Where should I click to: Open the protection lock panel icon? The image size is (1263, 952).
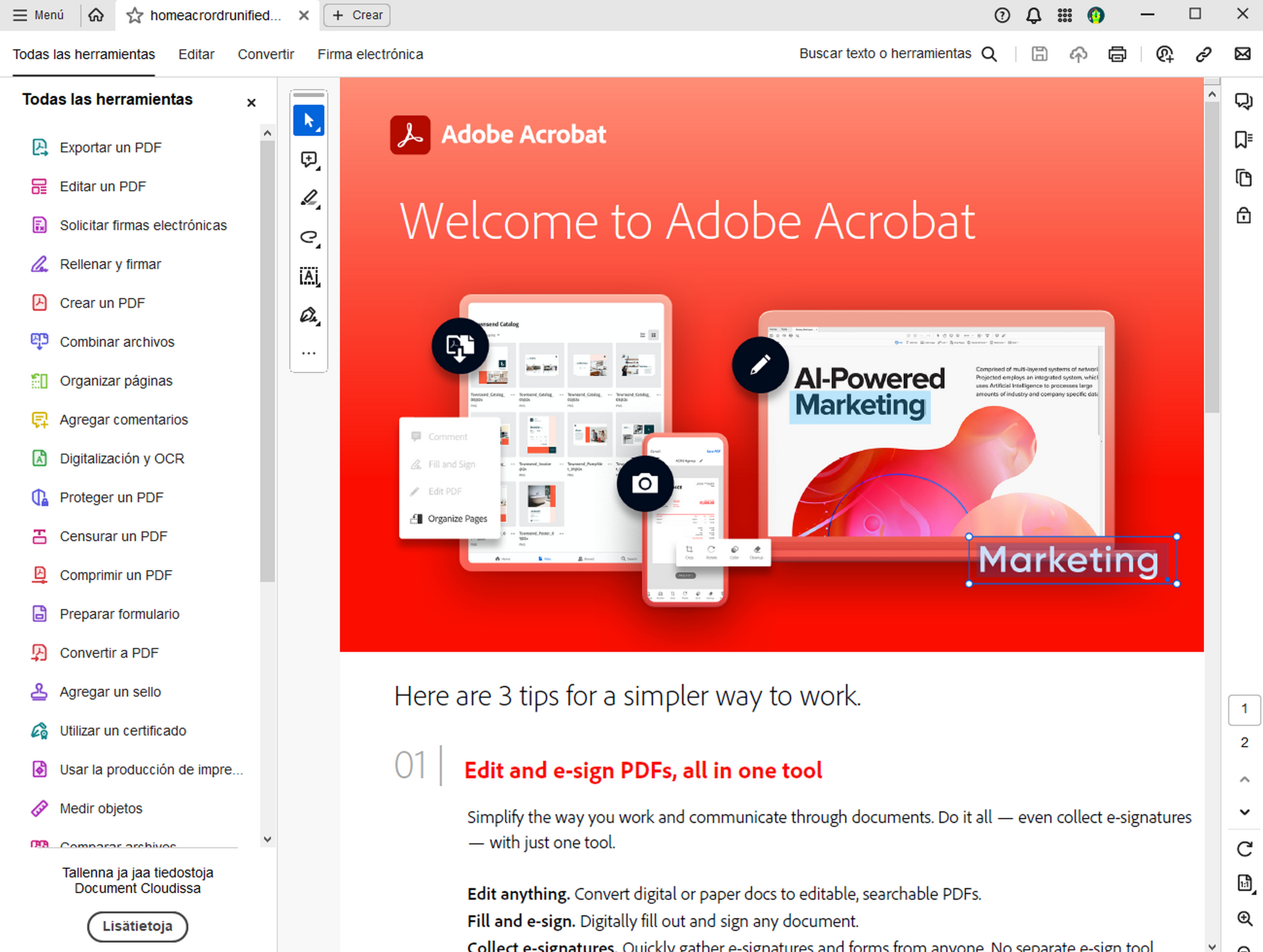[1243, 215]
